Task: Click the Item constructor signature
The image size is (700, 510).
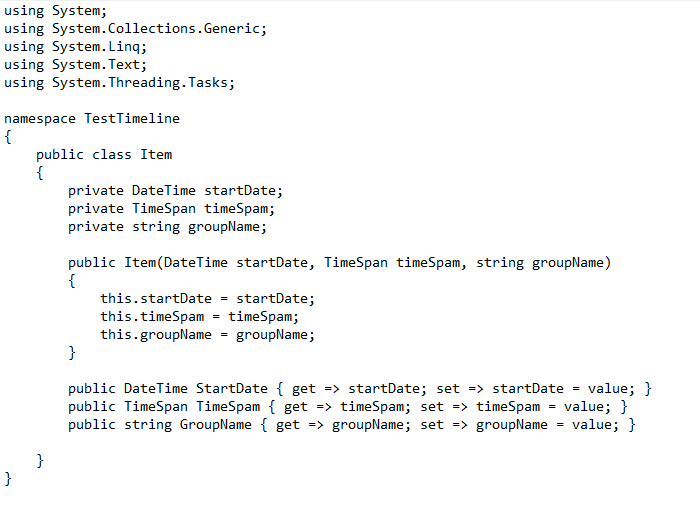Action: coord(339,263)
